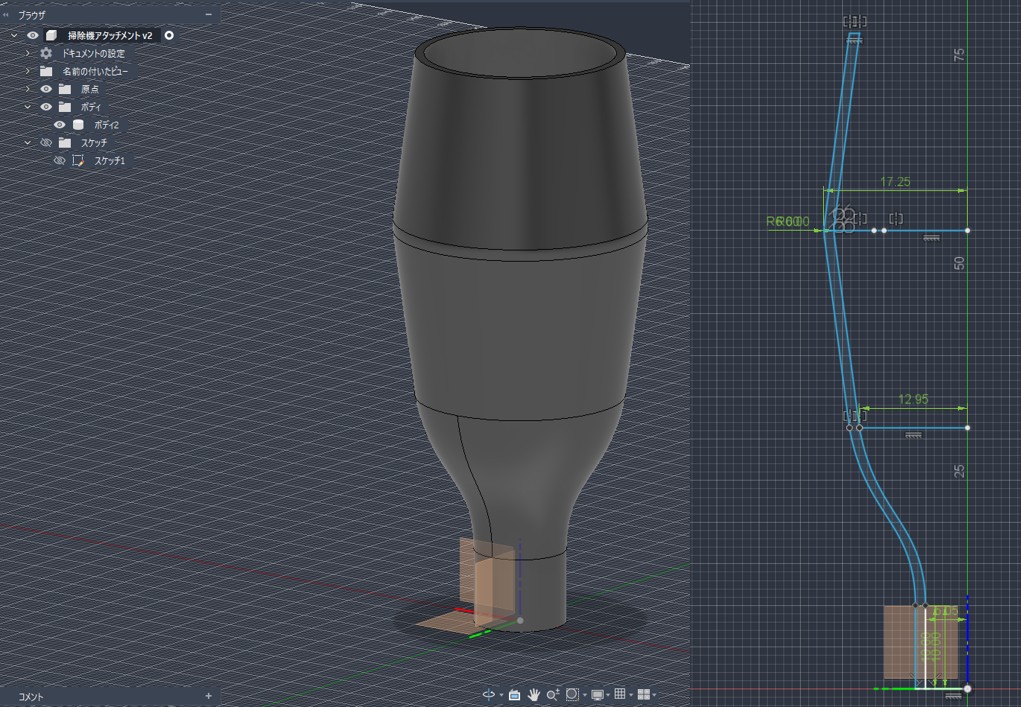Screen dimensions: 1021x707
Task: Select the ボディ2 label
Action: [106, 124]
